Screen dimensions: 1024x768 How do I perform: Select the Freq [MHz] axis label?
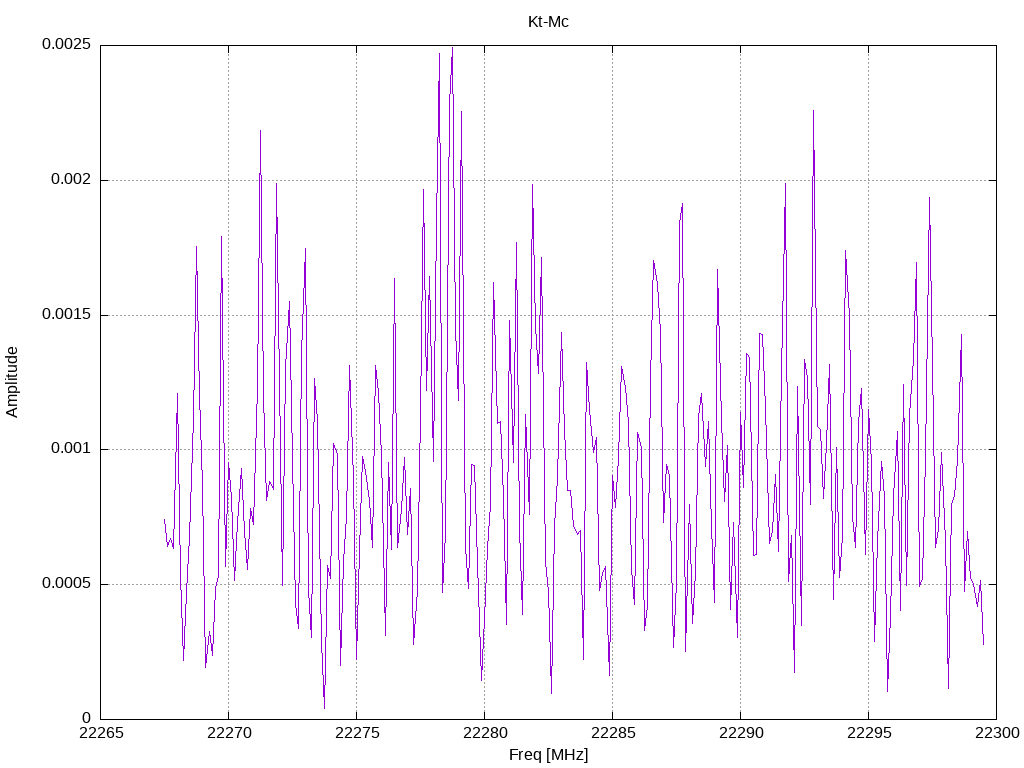(548, 755)
